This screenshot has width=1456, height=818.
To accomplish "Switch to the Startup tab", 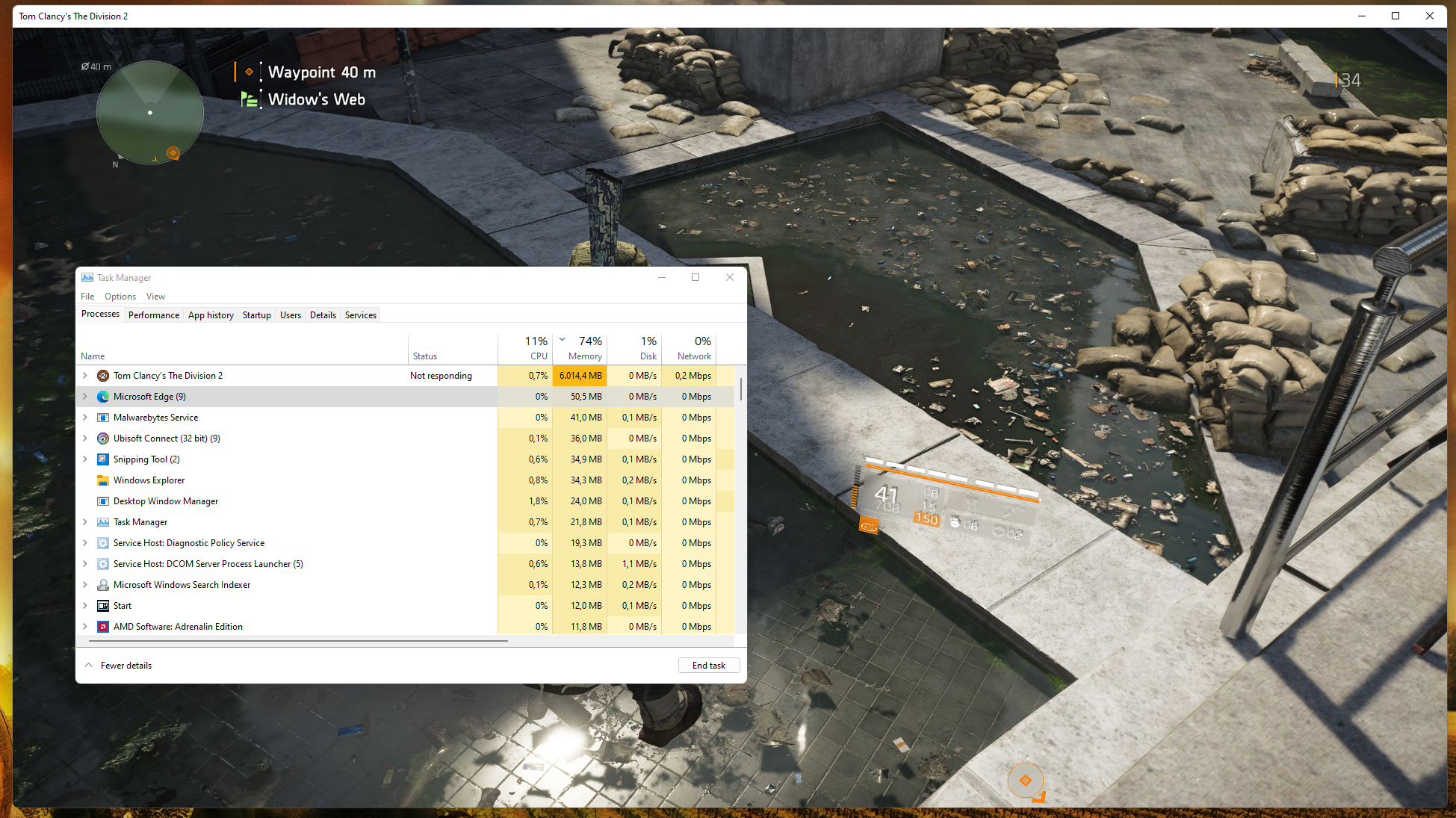I will (257, 315).
